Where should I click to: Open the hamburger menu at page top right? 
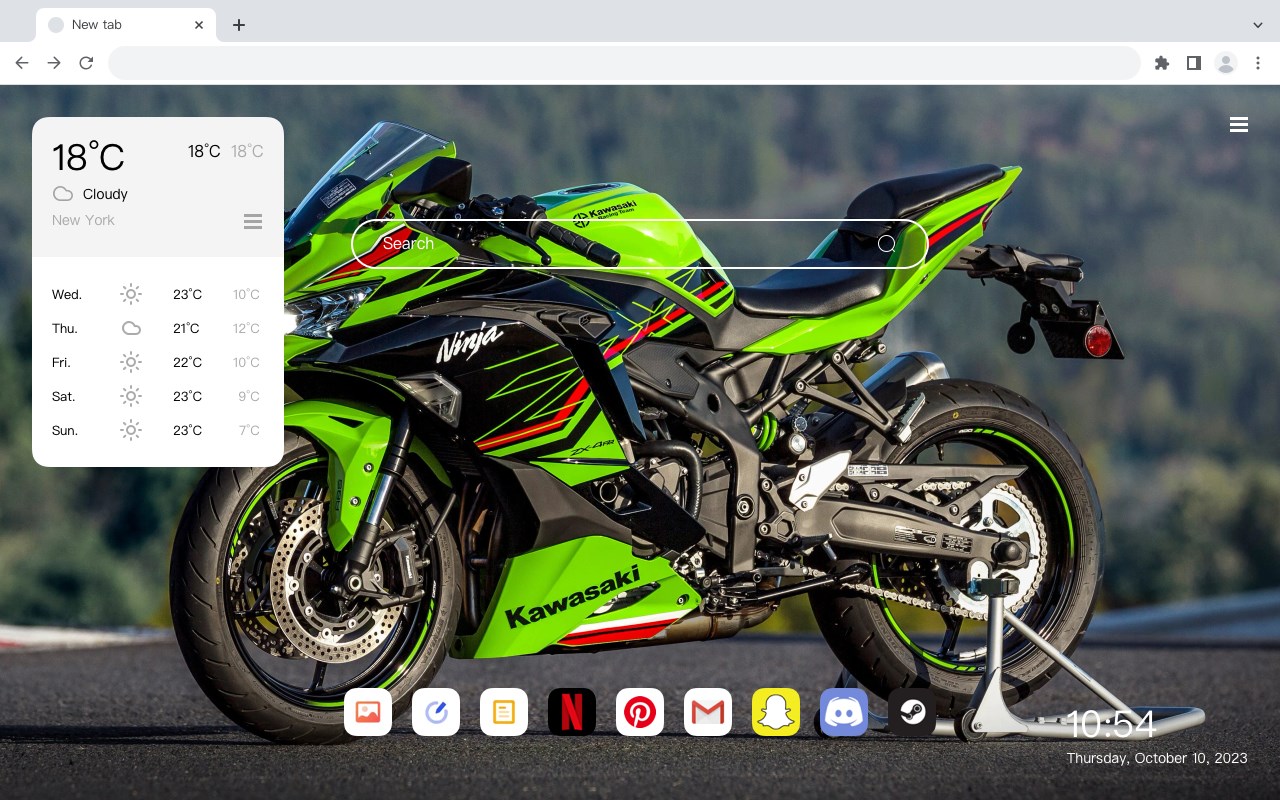[1239, 125]
